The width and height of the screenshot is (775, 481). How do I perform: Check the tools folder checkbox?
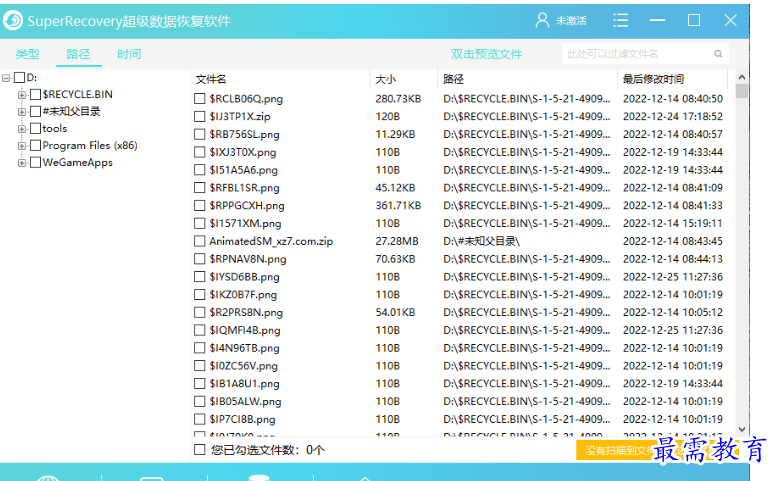[x=36, y=129]
